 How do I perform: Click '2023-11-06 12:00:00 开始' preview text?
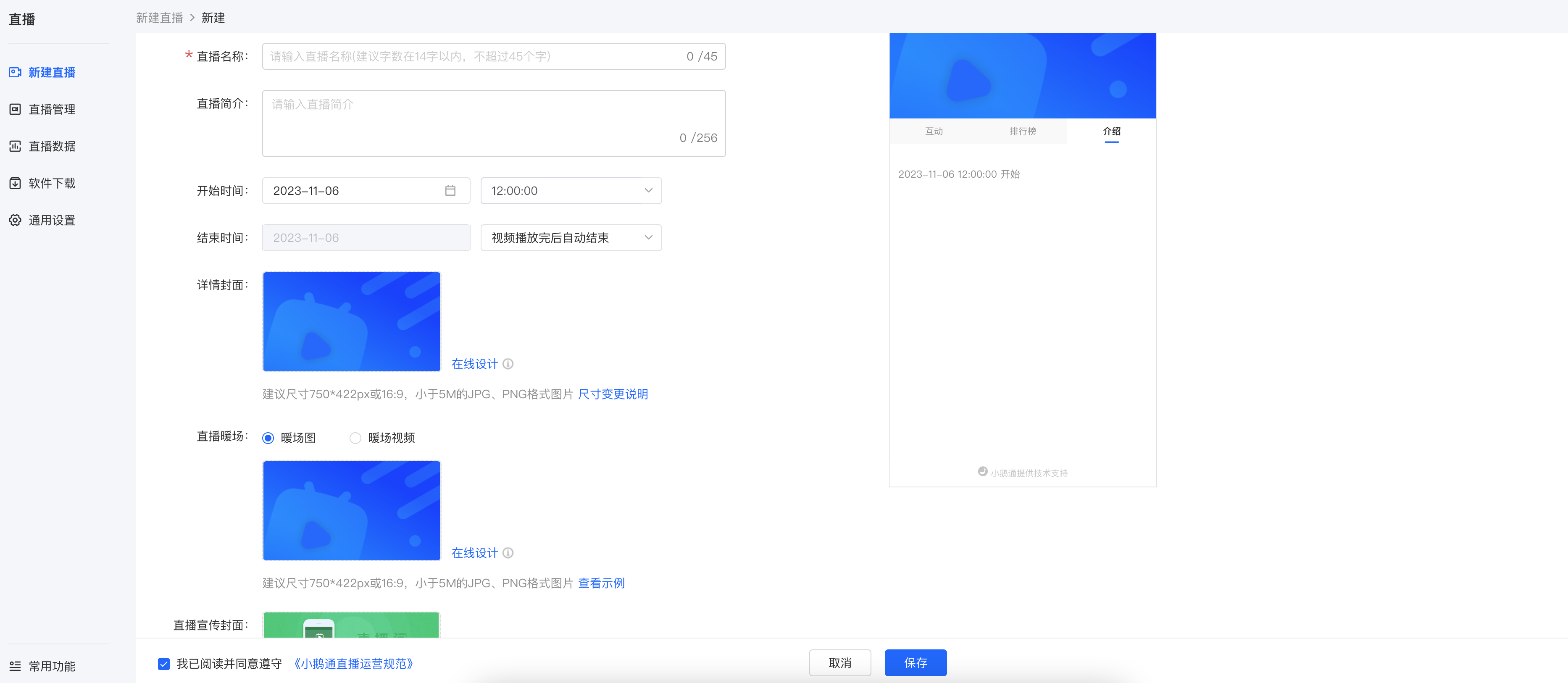(x=959, y=175)
